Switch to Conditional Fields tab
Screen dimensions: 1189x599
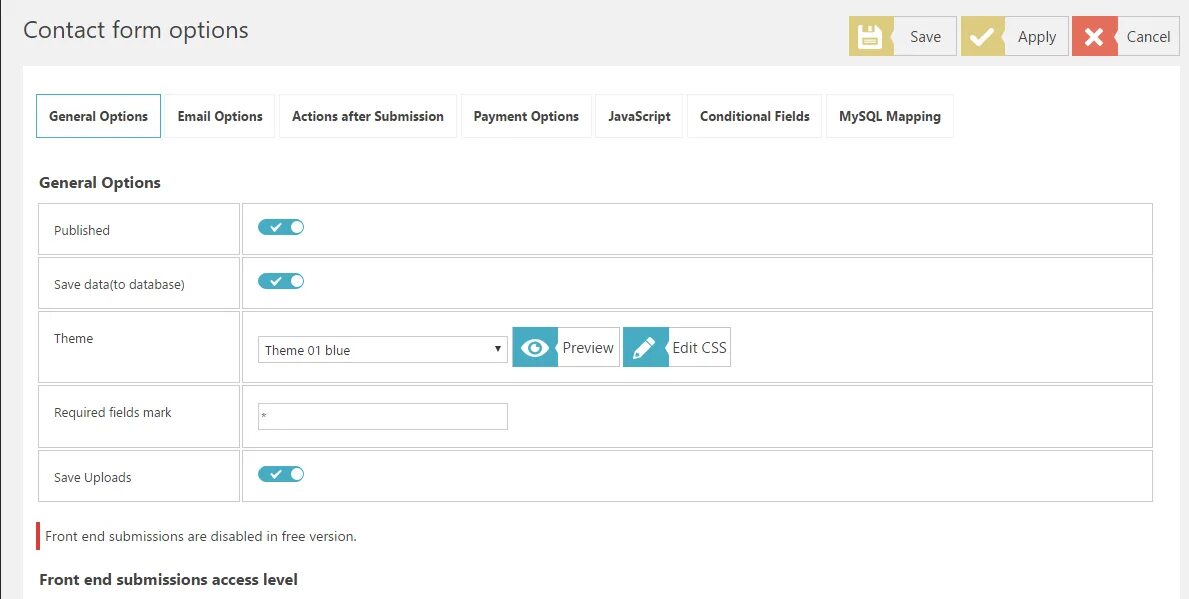[x=754, y=116]
